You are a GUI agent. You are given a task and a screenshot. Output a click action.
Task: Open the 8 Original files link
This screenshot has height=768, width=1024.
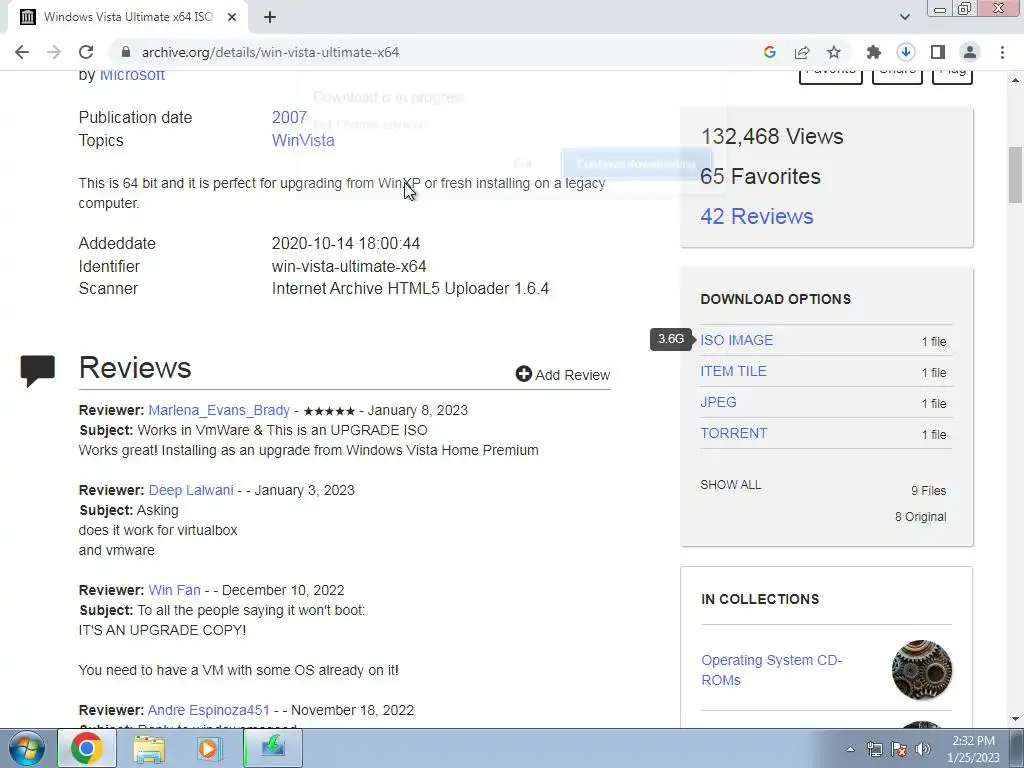tap(921, 517)
